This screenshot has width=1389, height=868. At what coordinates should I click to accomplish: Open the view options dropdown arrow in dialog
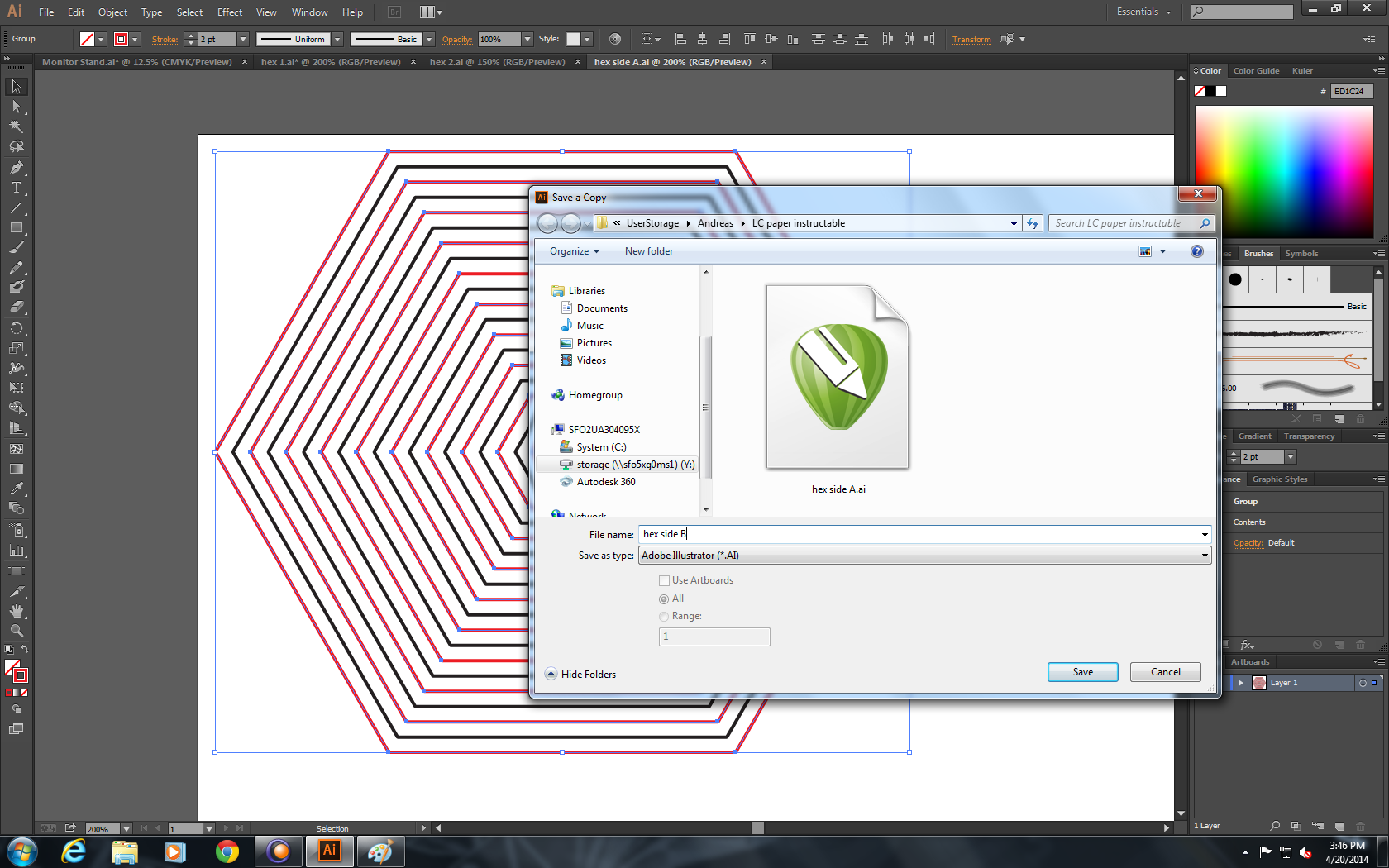[x=1162, y=251]
